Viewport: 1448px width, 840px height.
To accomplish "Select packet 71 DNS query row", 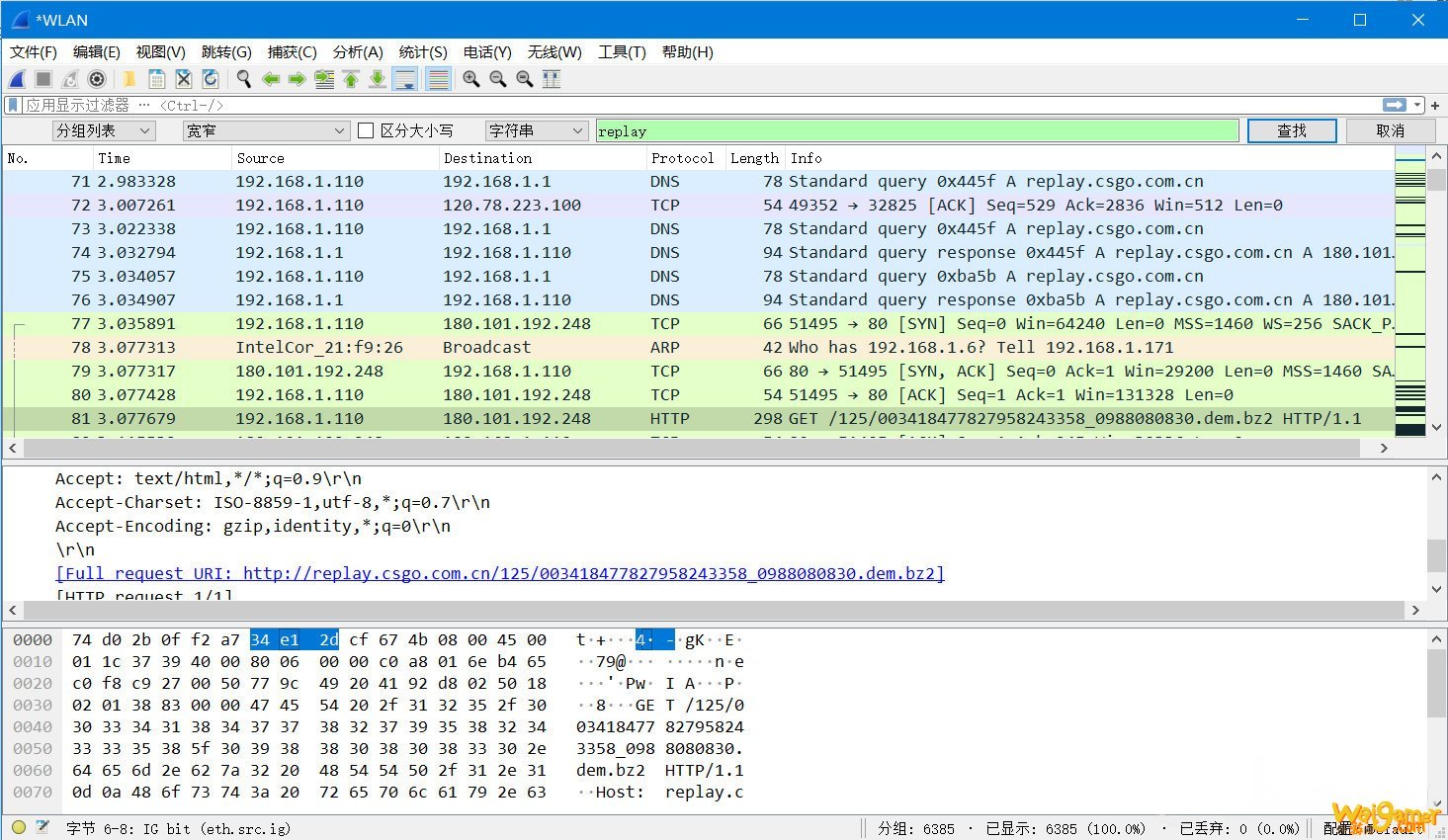I will (x=698, y=181).
